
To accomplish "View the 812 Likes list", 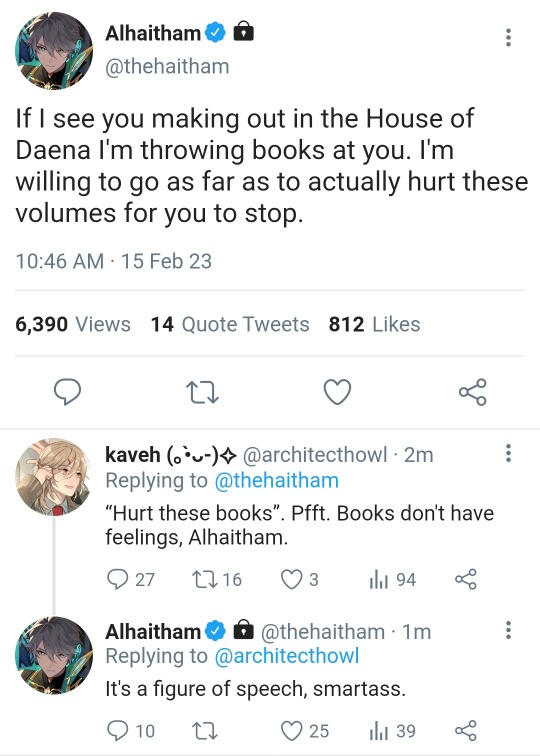I will [x=374, y=324].
